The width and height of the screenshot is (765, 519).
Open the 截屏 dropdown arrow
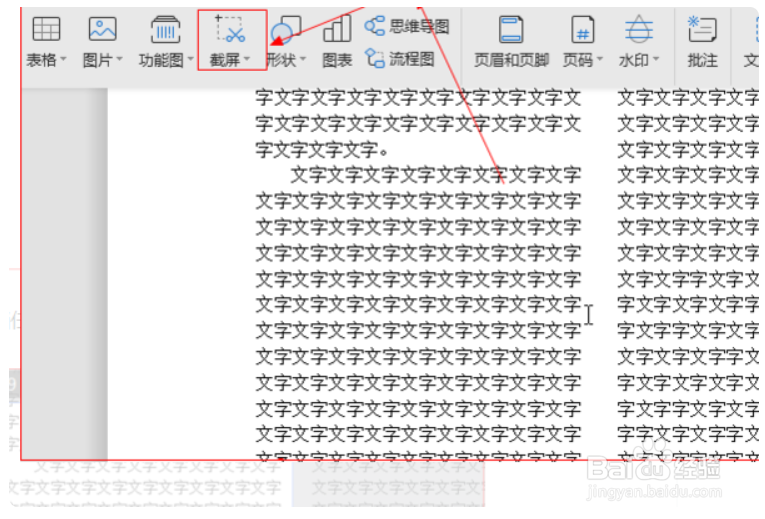tap(247, 60)
